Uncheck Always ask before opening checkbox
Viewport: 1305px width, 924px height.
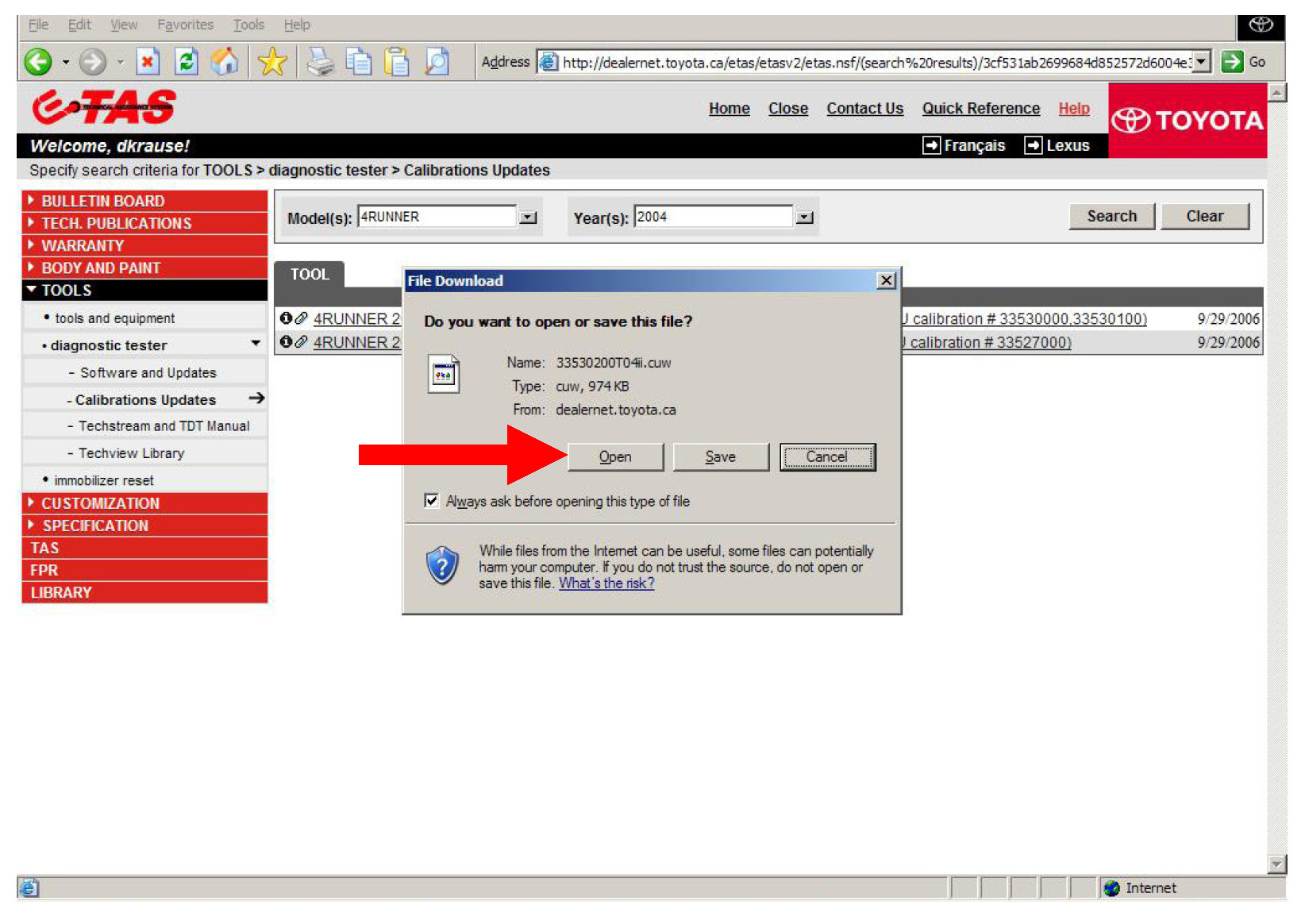tap(431, 501)
